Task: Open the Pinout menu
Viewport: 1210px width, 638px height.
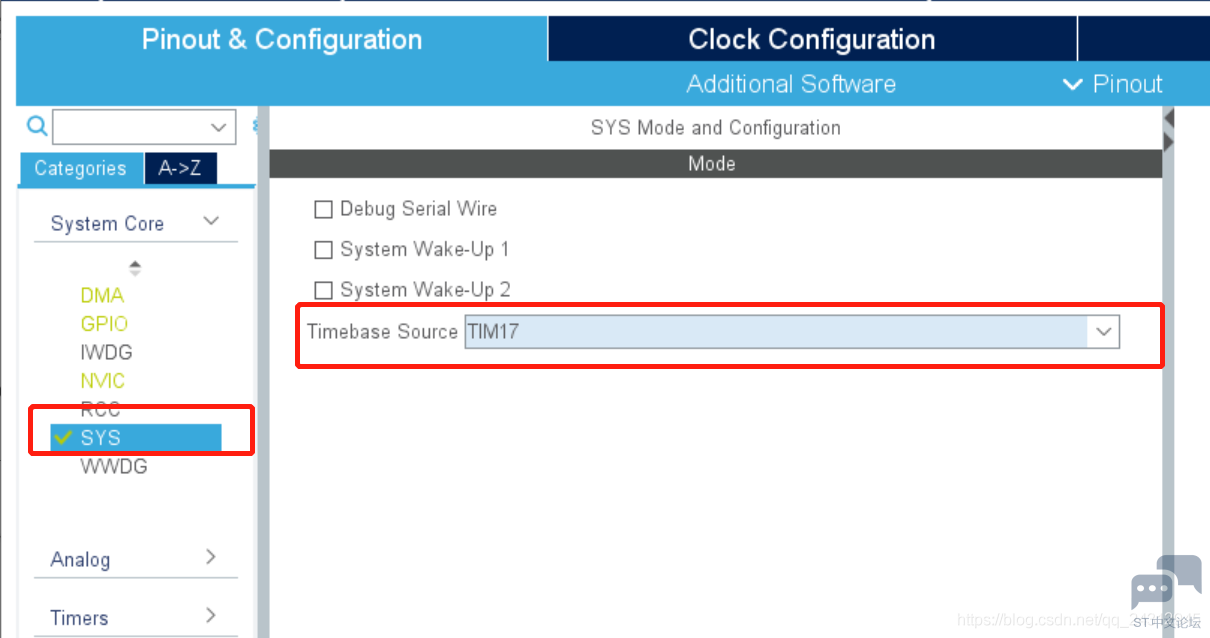Action: [x=1113, y=84]
